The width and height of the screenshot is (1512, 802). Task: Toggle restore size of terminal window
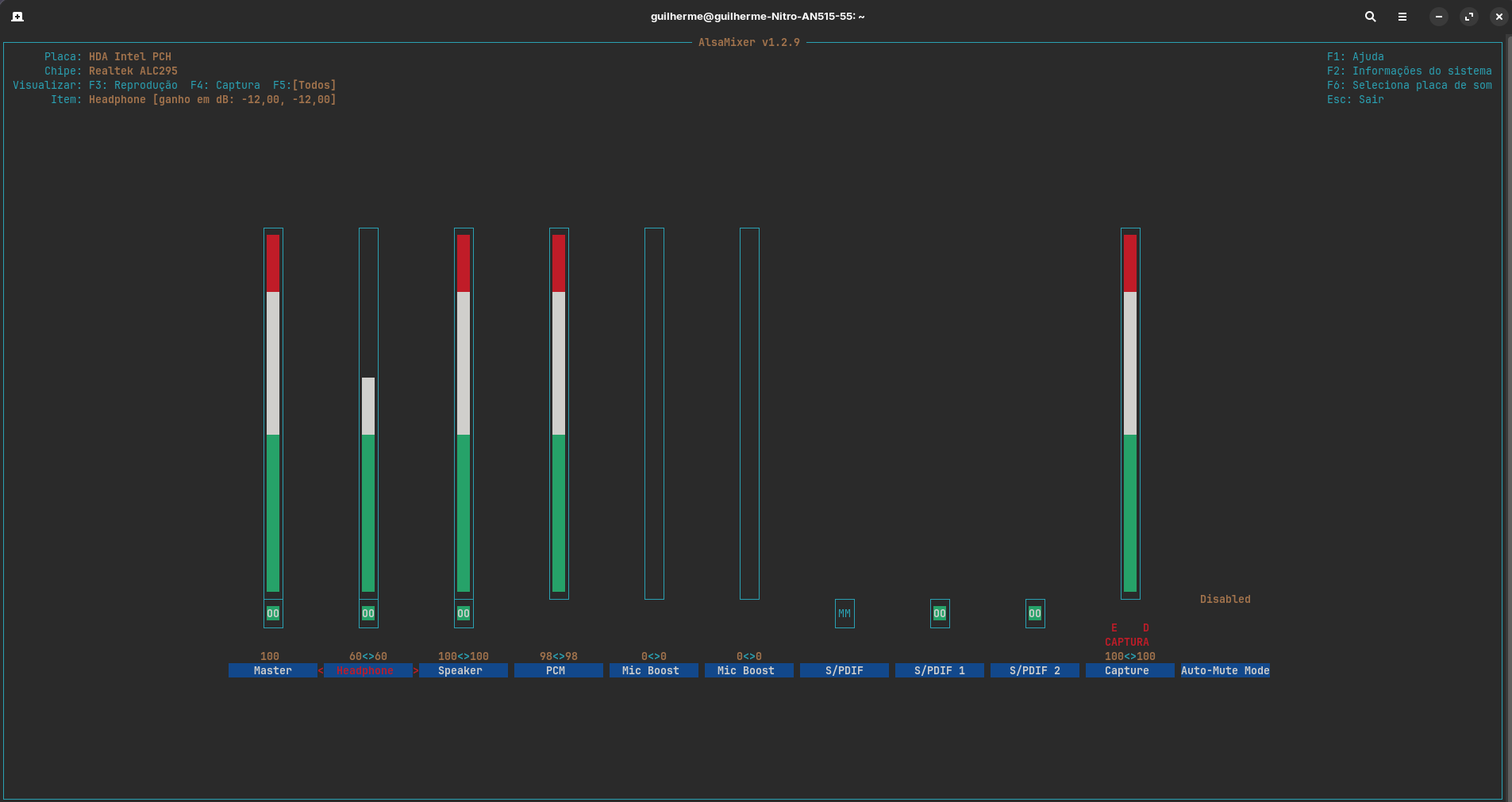click(x=1469, y=17)
